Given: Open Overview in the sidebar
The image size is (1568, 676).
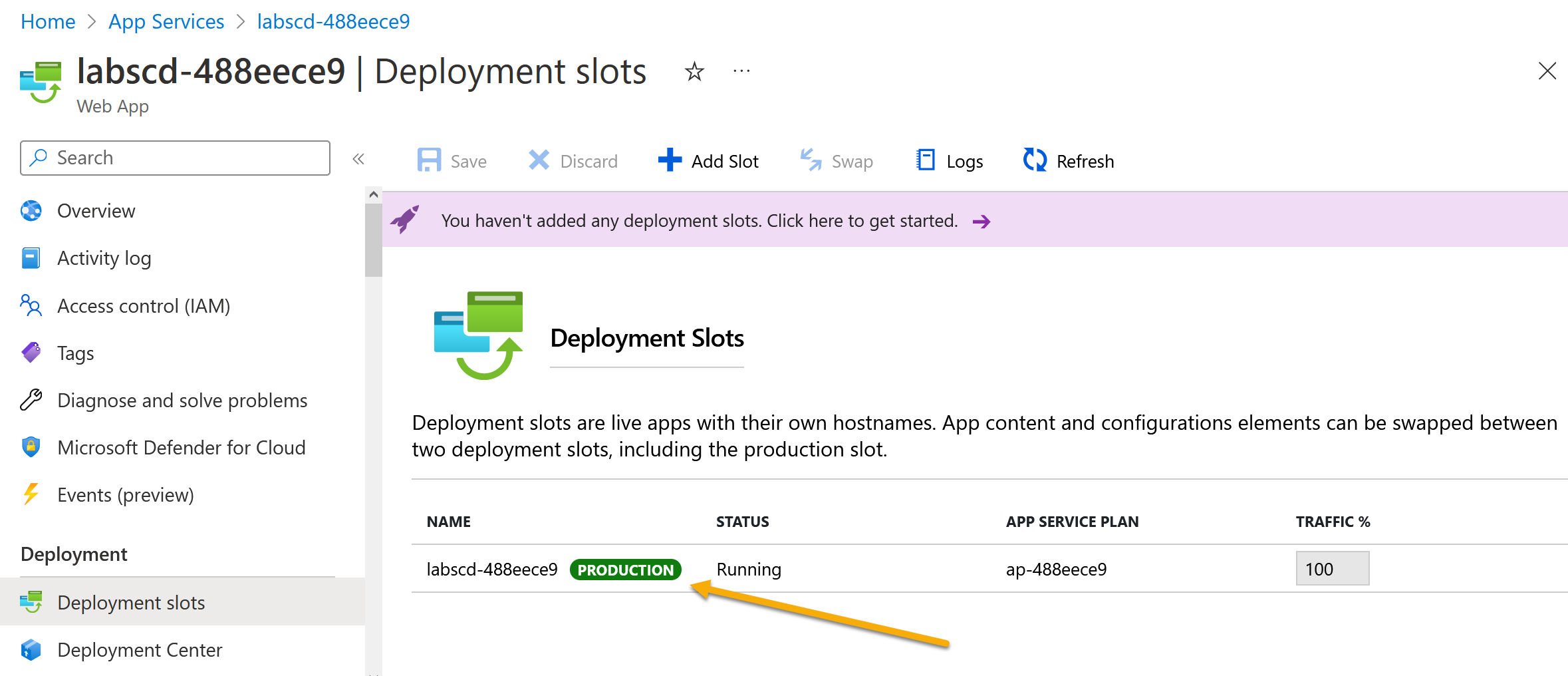Looking at the screenshot, I should pos(96,211).
